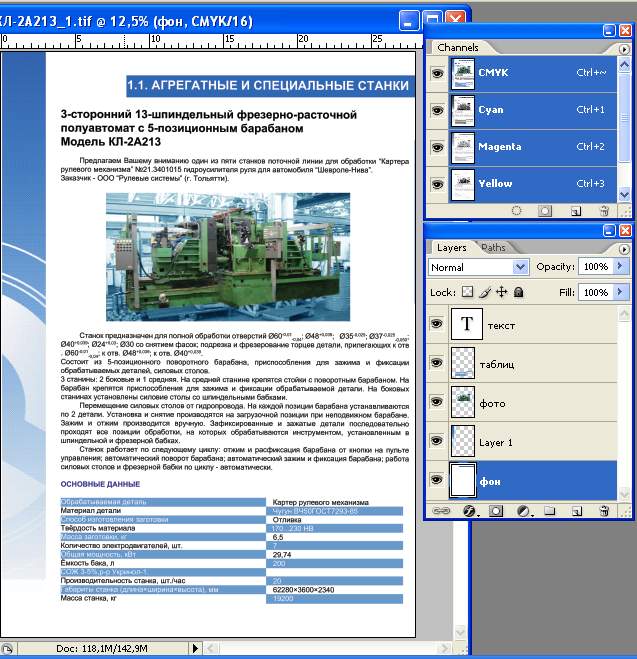Click Doc: 118,1M/142,9M status text
This screenshot has width=637, height=659.
pos(102,648)
